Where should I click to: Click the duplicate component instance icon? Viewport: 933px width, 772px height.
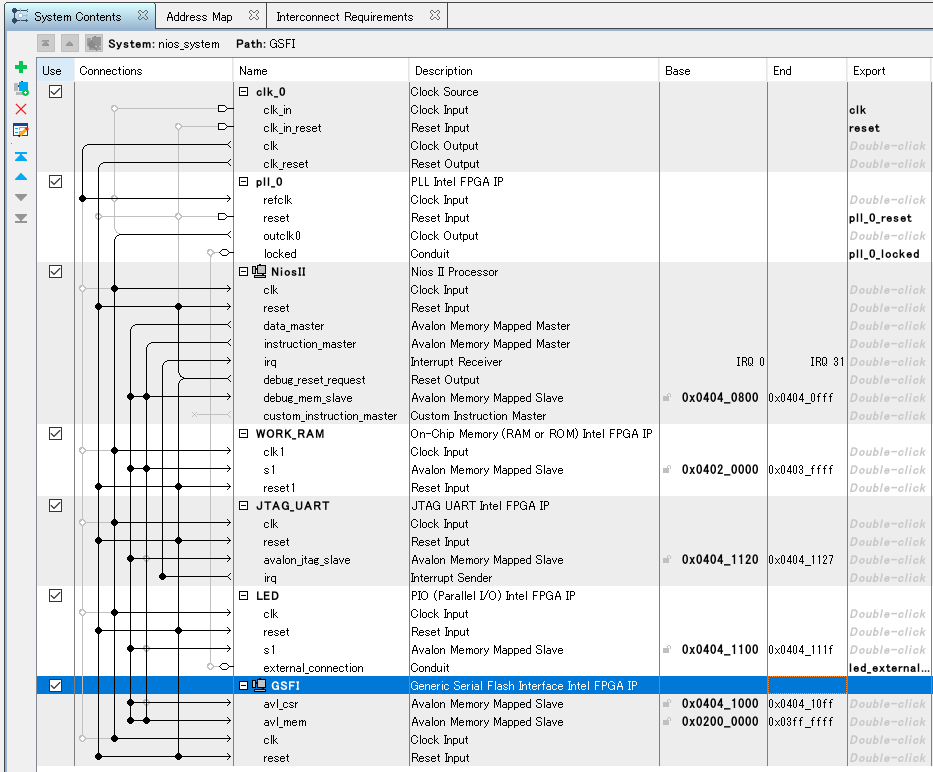tap(21, 88)
